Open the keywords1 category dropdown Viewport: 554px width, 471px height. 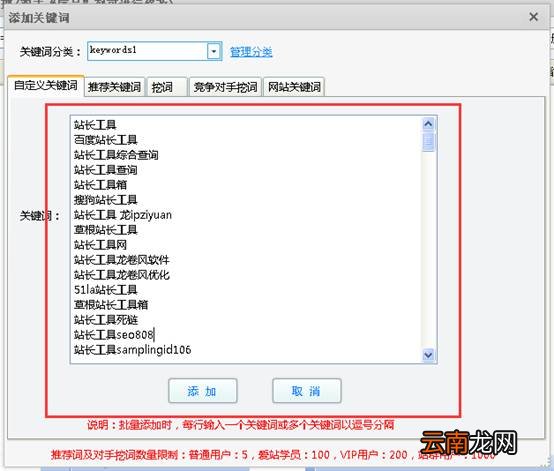click(x=214, y=52)
